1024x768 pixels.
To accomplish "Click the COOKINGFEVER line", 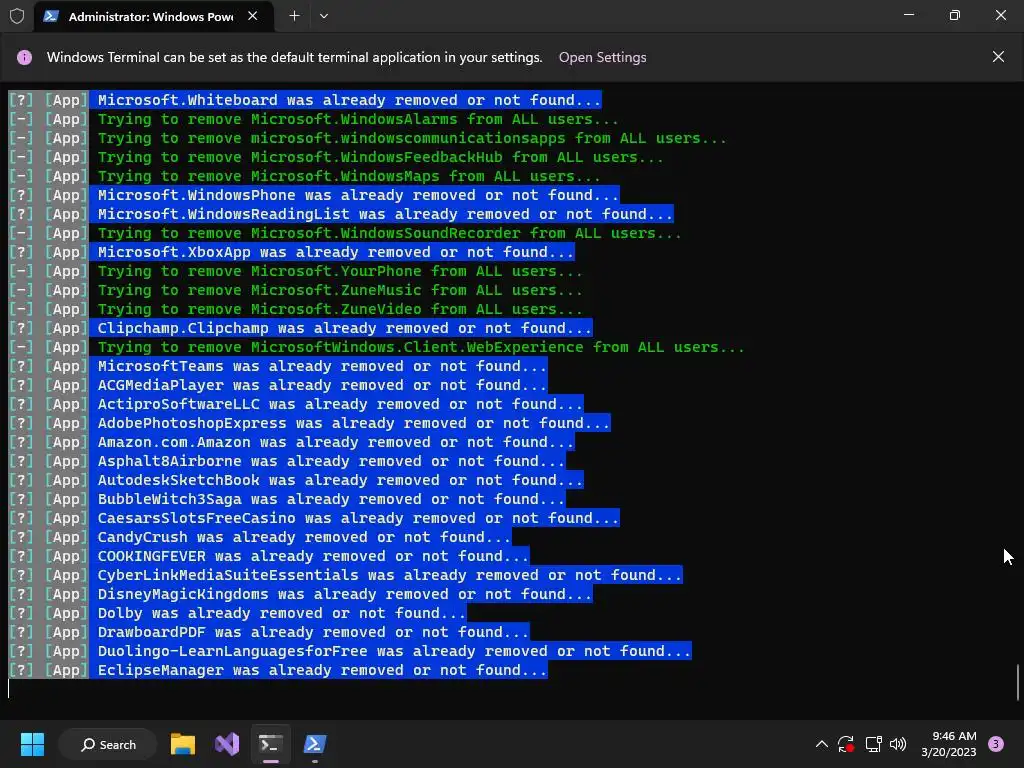I will [268, 556].
